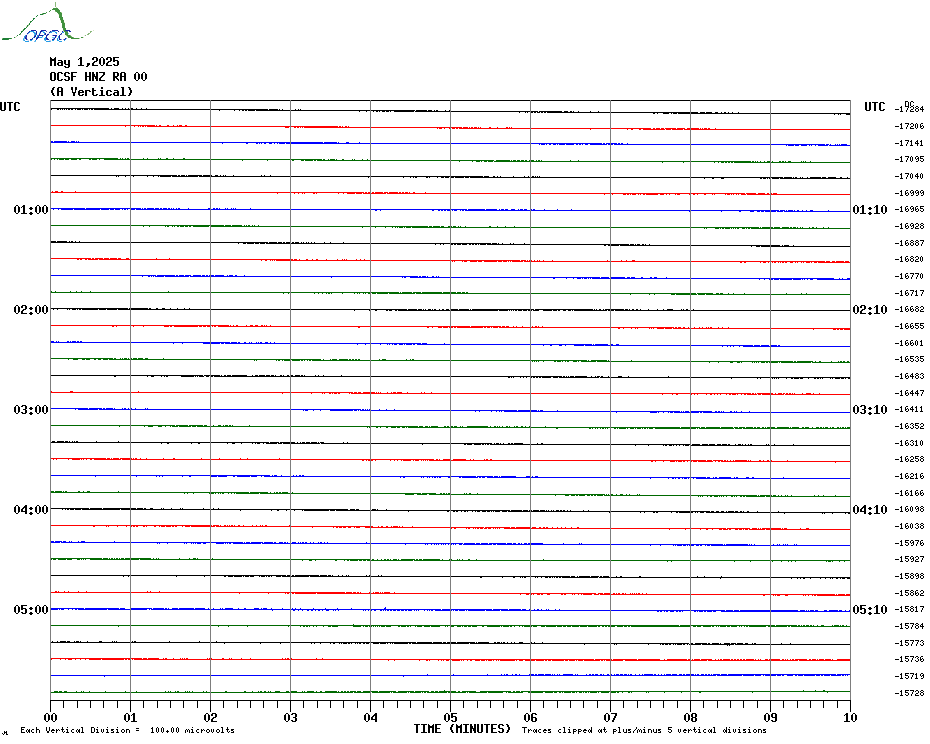Screen dimensions: 930x744
Task: Click the DC offset value -16166
Action: [909, 493]
